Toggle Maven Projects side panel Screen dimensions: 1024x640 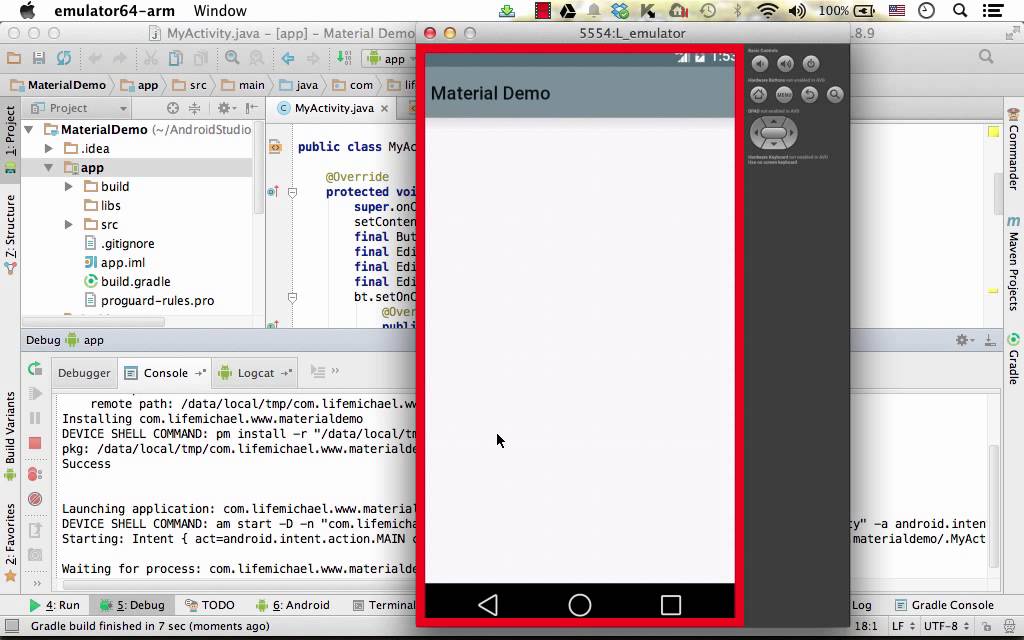click(x=1013, y=263)
